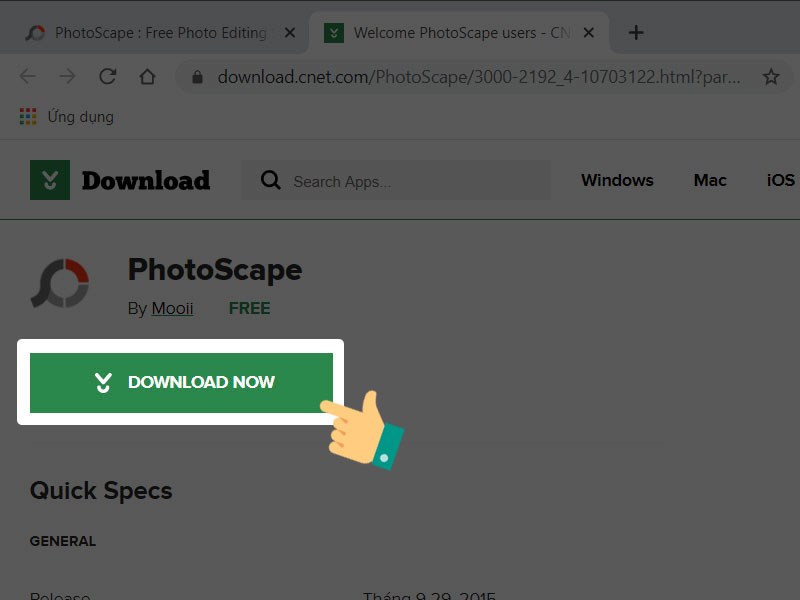800x600 pixels.
Task: Open the Ứng dụng apps shortcut
Action: (x=66, y=117)
